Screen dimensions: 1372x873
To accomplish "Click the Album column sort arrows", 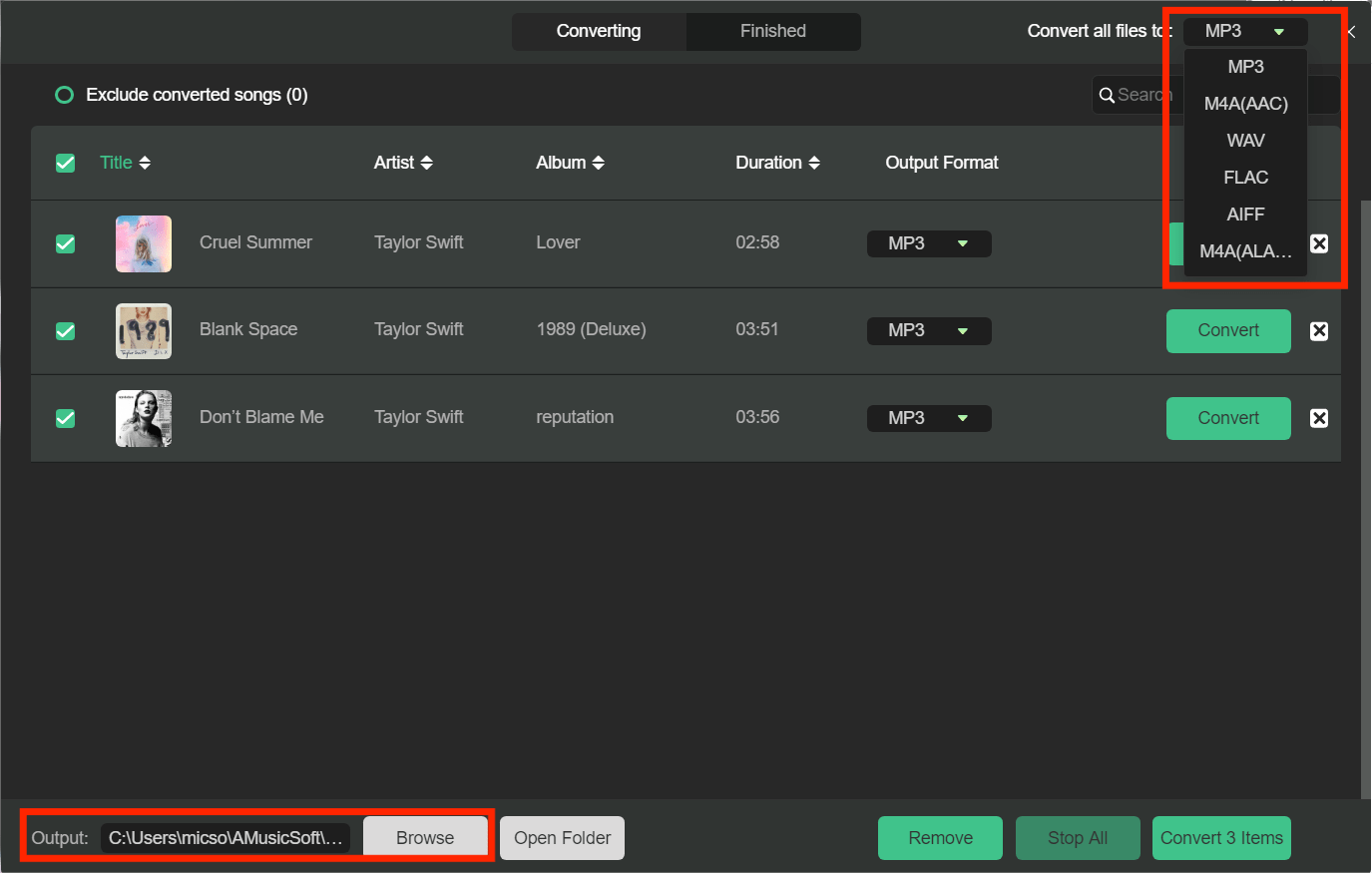I will point(598,163).
